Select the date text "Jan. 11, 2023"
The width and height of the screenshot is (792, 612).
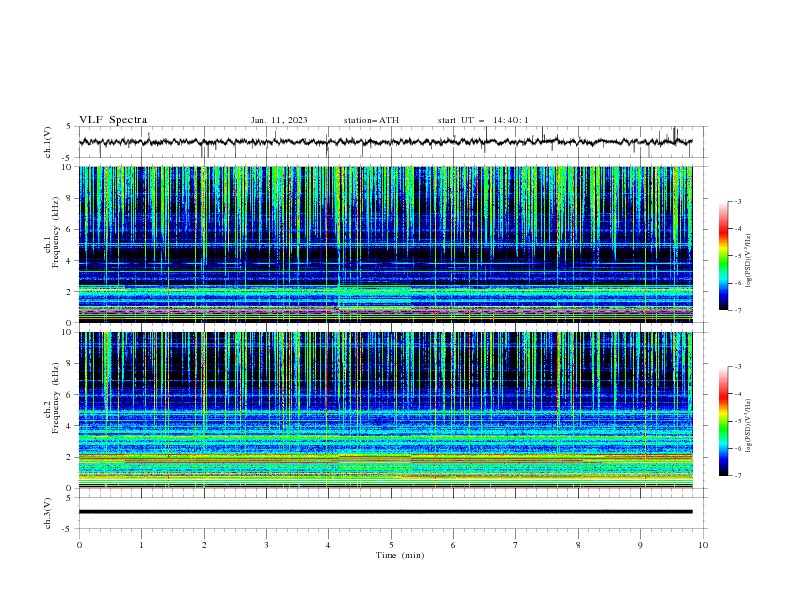(x=279, y=120)
